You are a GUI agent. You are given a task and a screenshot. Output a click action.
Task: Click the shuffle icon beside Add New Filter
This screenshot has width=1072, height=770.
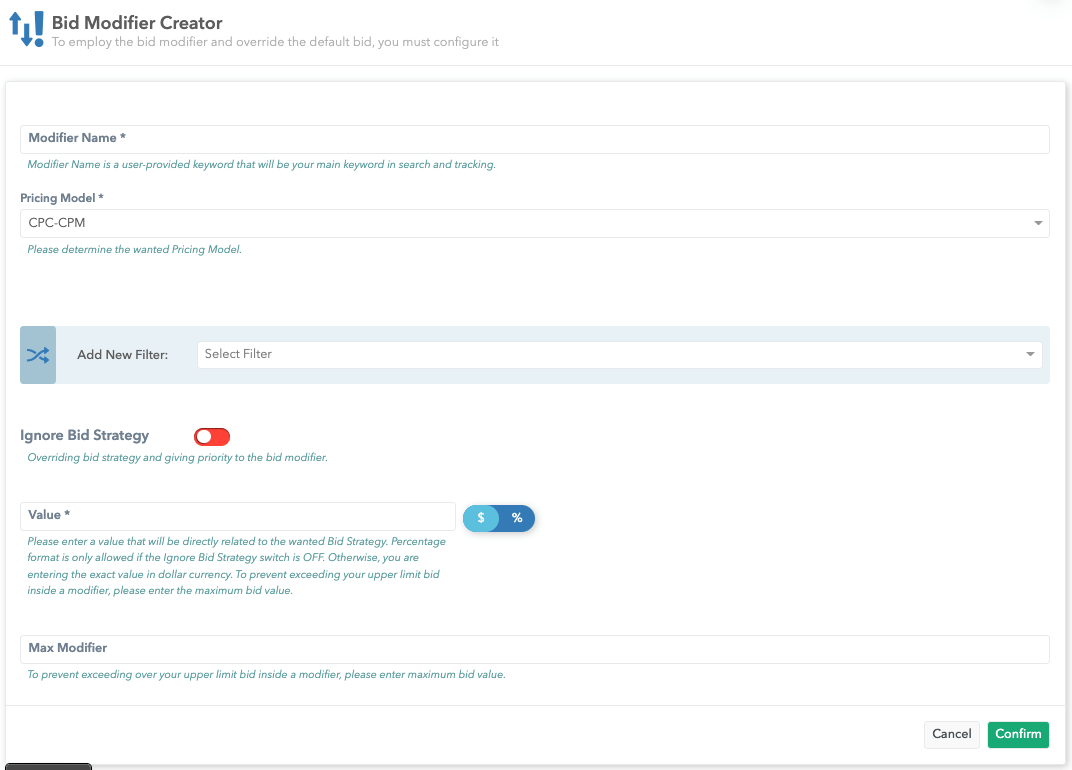coord(38,355)
